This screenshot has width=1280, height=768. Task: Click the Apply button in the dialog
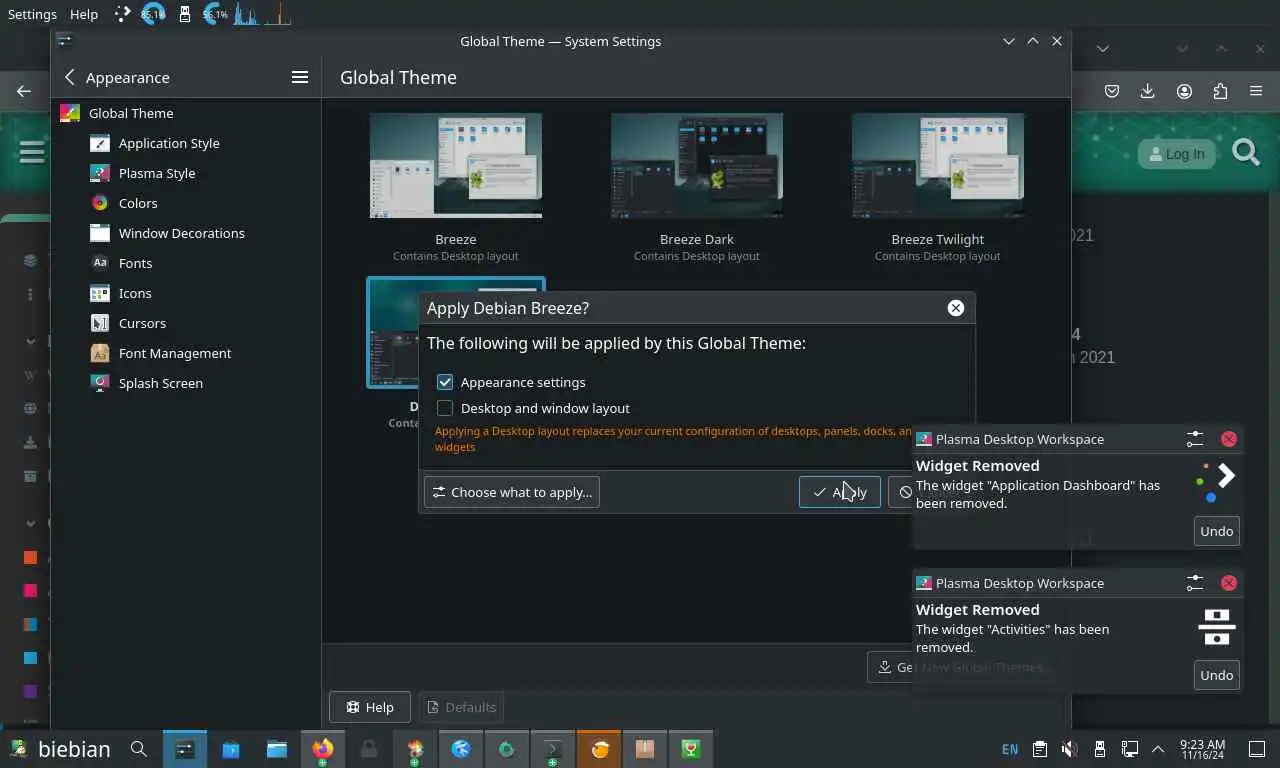840,492
